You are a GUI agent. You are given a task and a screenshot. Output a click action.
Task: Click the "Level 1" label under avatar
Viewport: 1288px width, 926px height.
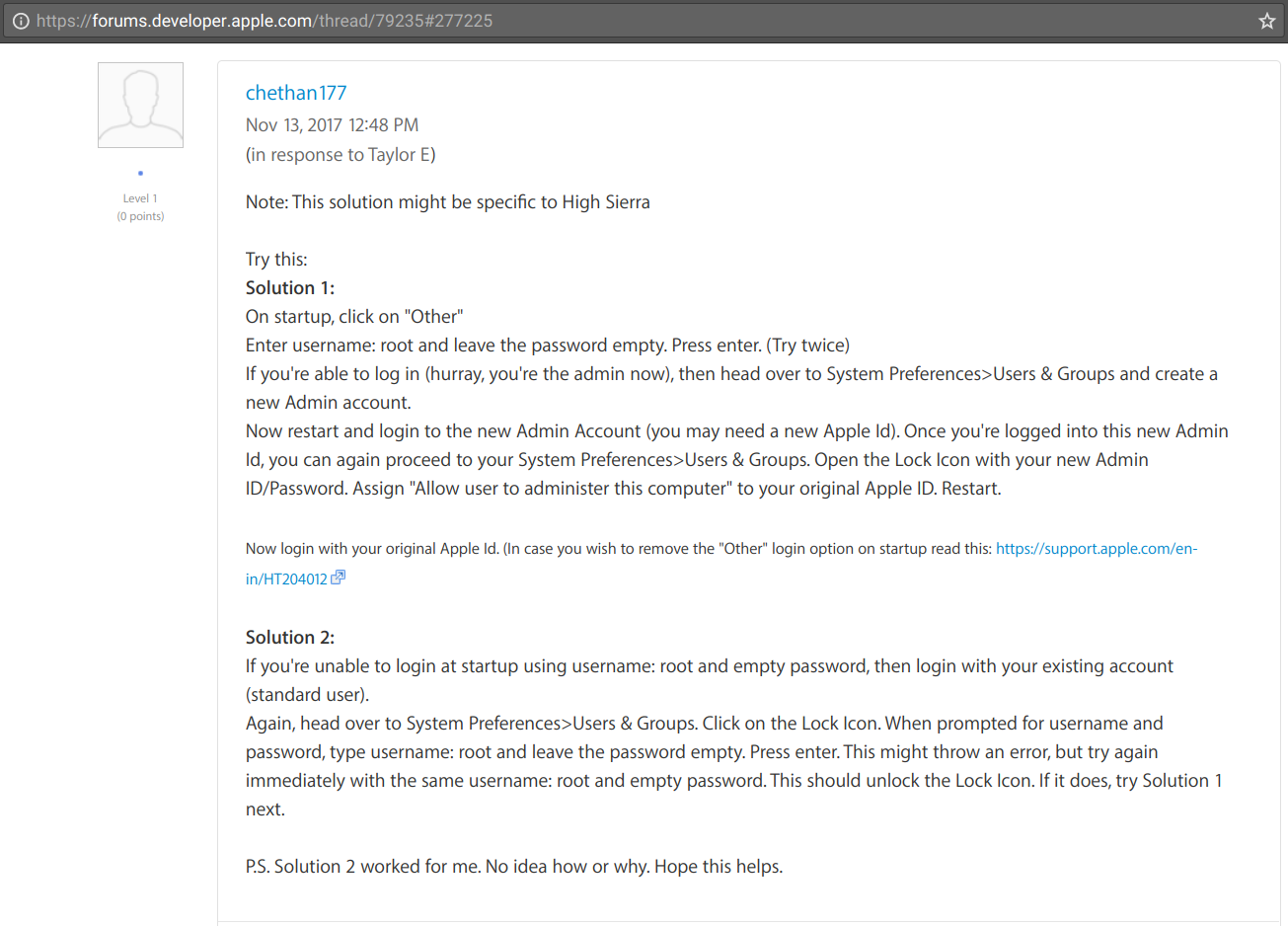[140, 198]
